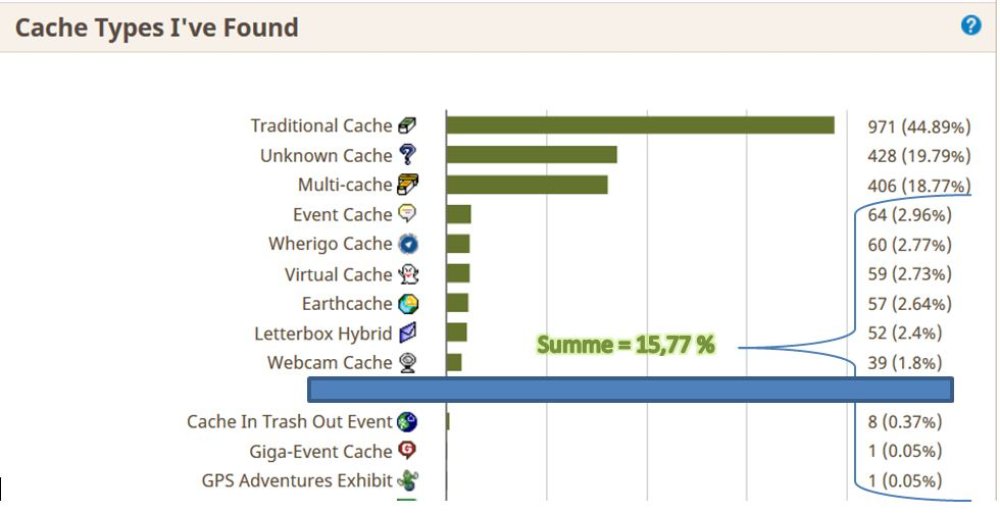Viewport: 1000px width, 513px height.
Task: Click the 971 (44.89%) value label
Action: click(919, 127)
